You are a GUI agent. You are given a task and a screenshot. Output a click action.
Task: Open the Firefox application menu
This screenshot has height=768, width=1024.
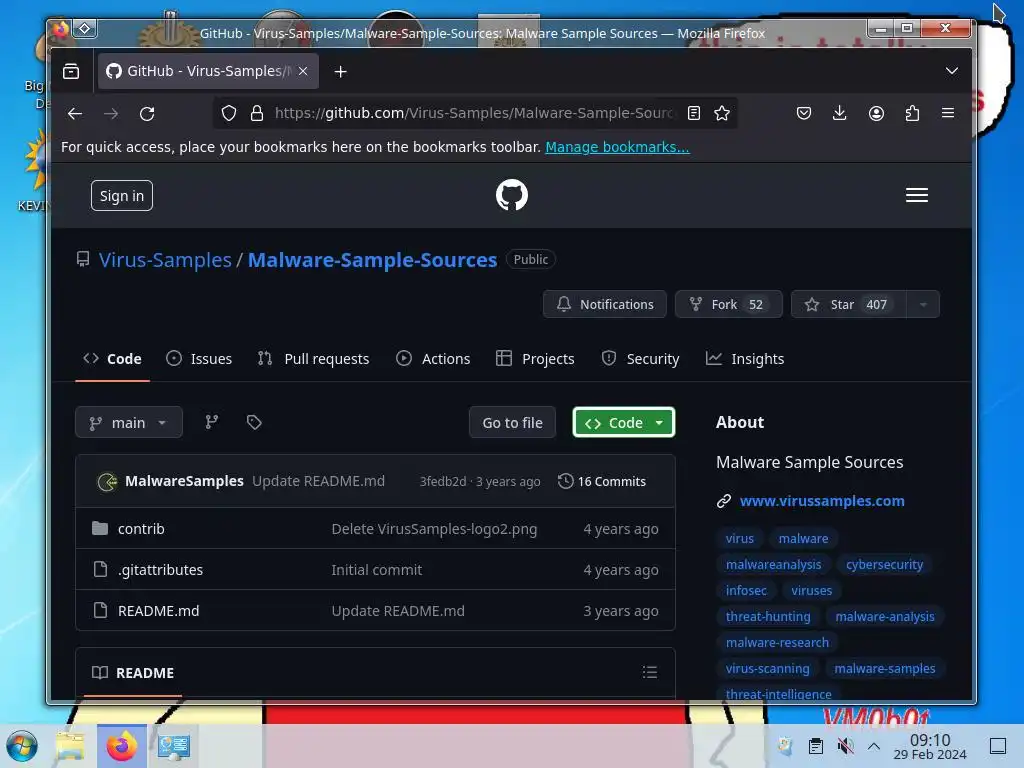coord(948,114)
